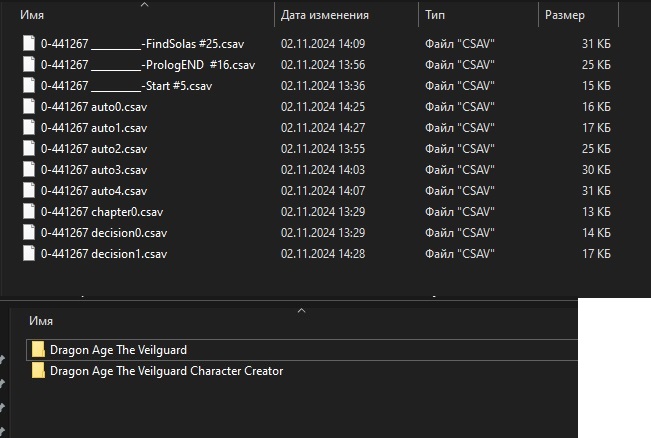
Task: Select folder name Dragon Age The Veilguard Character Creator
Action: coord(166,371)
